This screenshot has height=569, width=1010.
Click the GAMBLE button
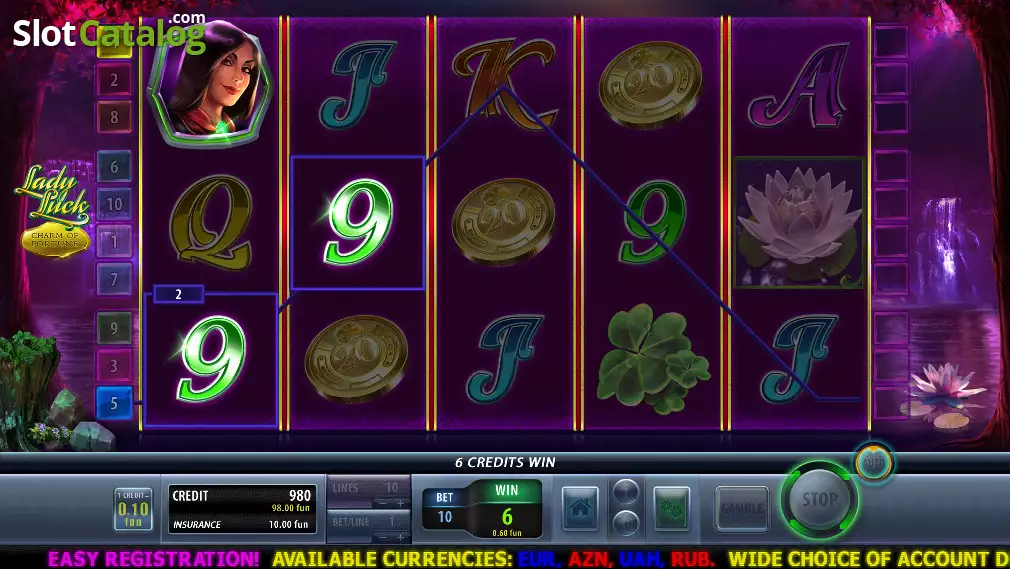(x=742, y=508)
